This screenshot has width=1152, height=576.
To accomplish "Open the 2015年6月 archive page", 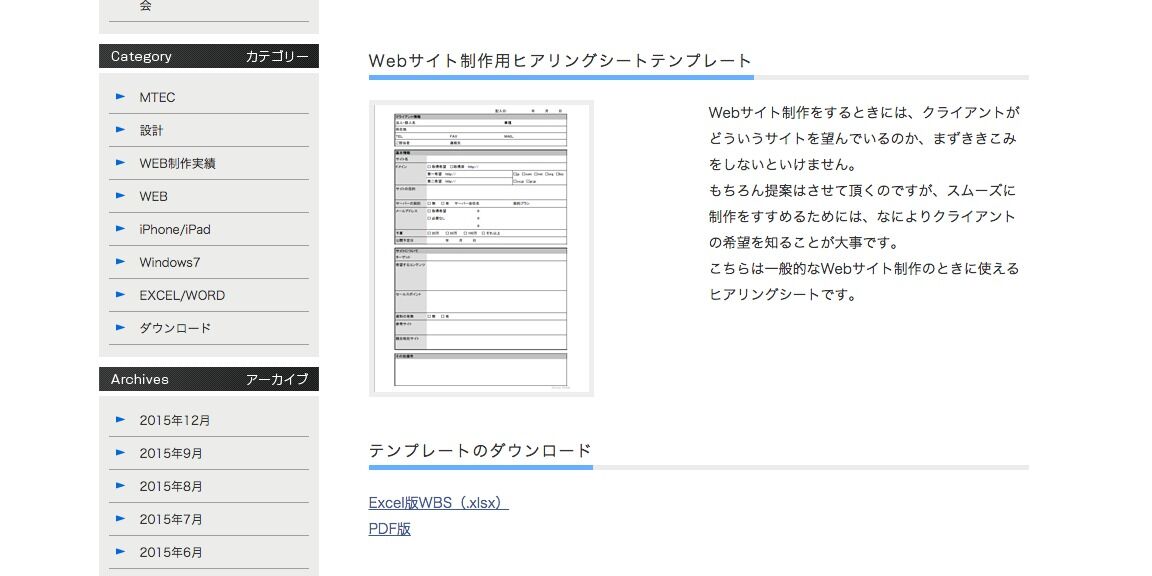I will tap(171, 552).
